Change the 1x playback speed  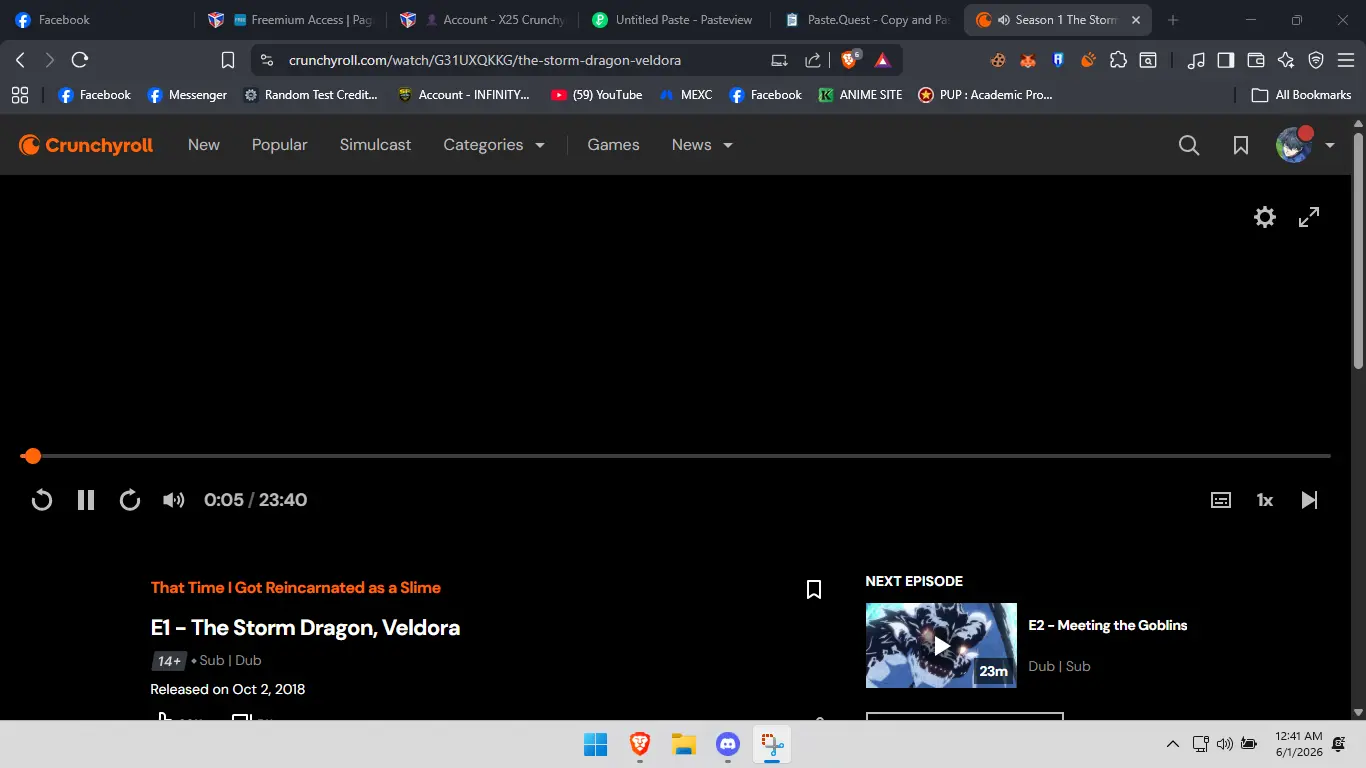pos(1265,500)
